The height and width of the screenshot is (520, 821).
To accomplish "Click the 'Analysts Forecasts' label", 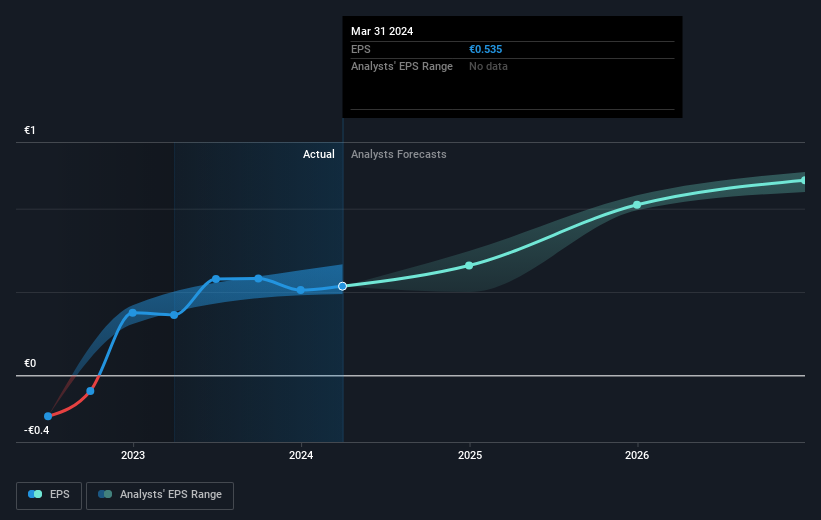I will (x=398, y=154).
